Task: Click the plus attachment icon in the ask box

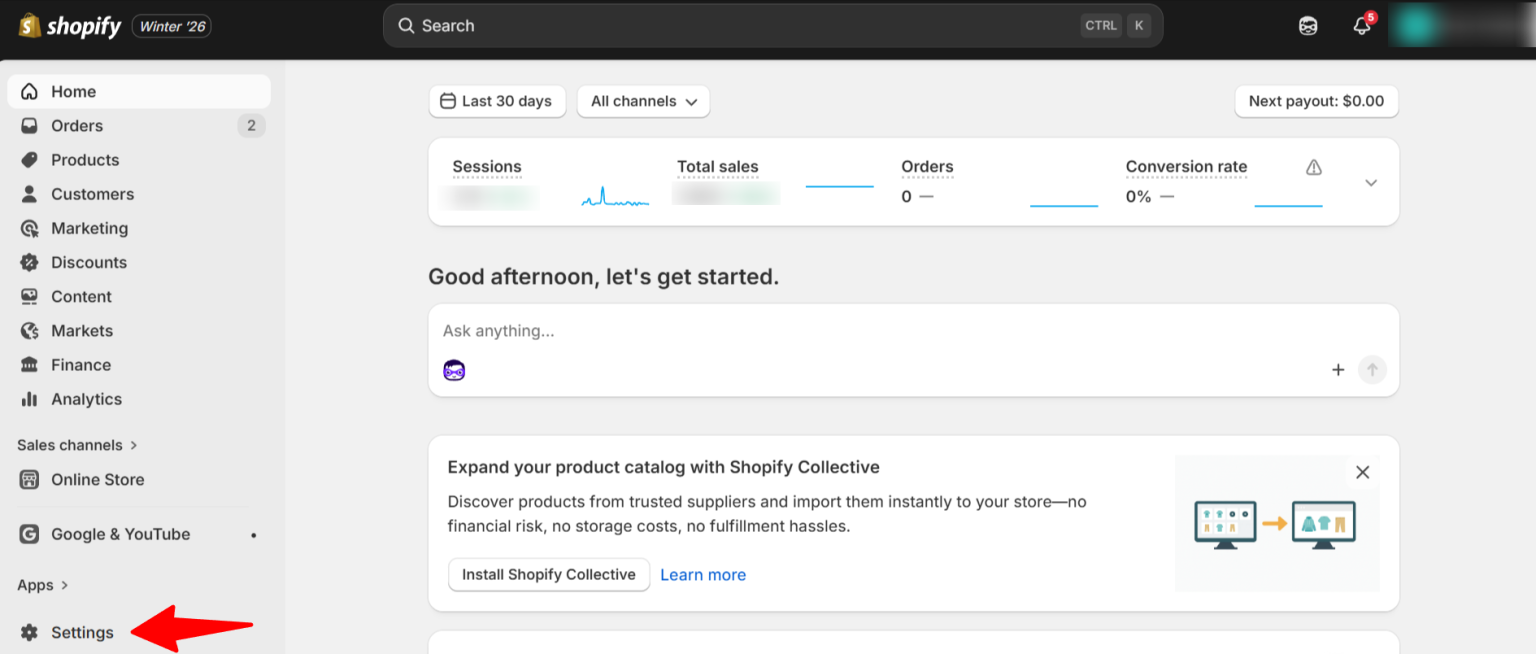Action: point(1338,370)
